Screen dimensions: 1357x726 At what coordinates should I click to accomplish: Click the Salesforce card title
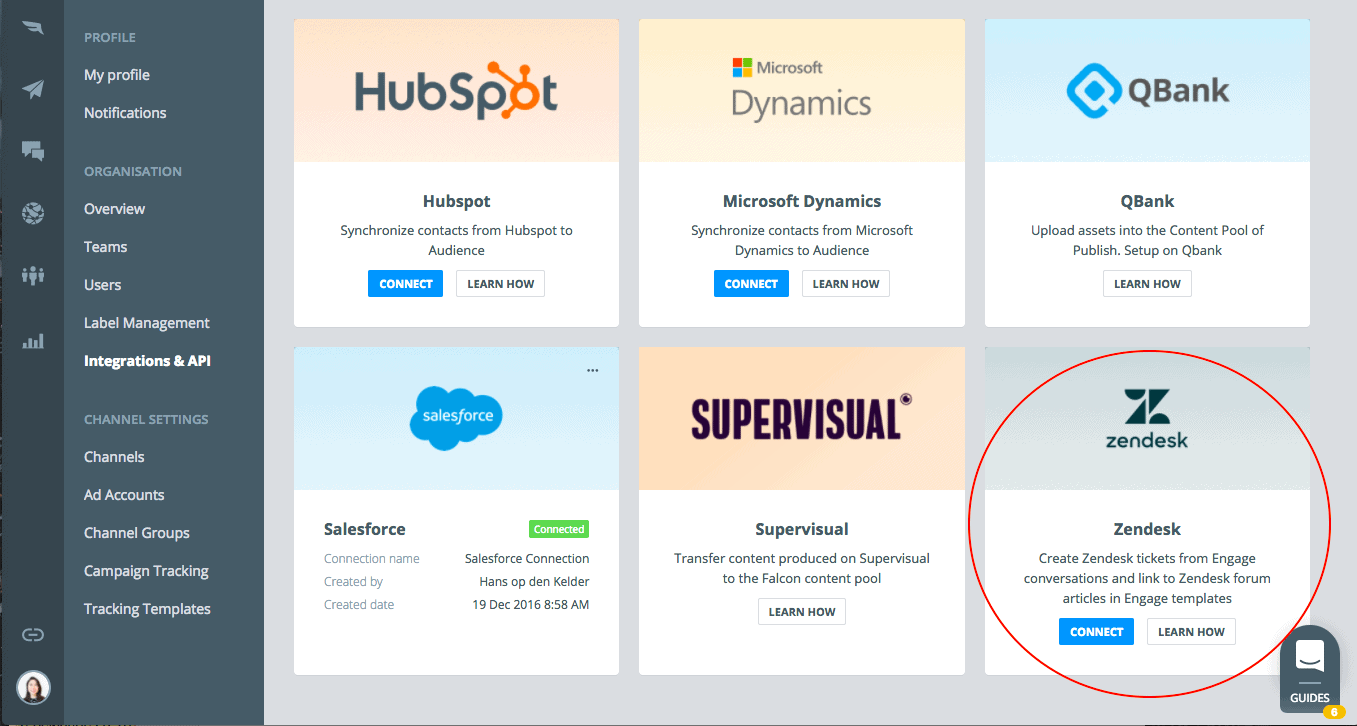click(365, 529)
